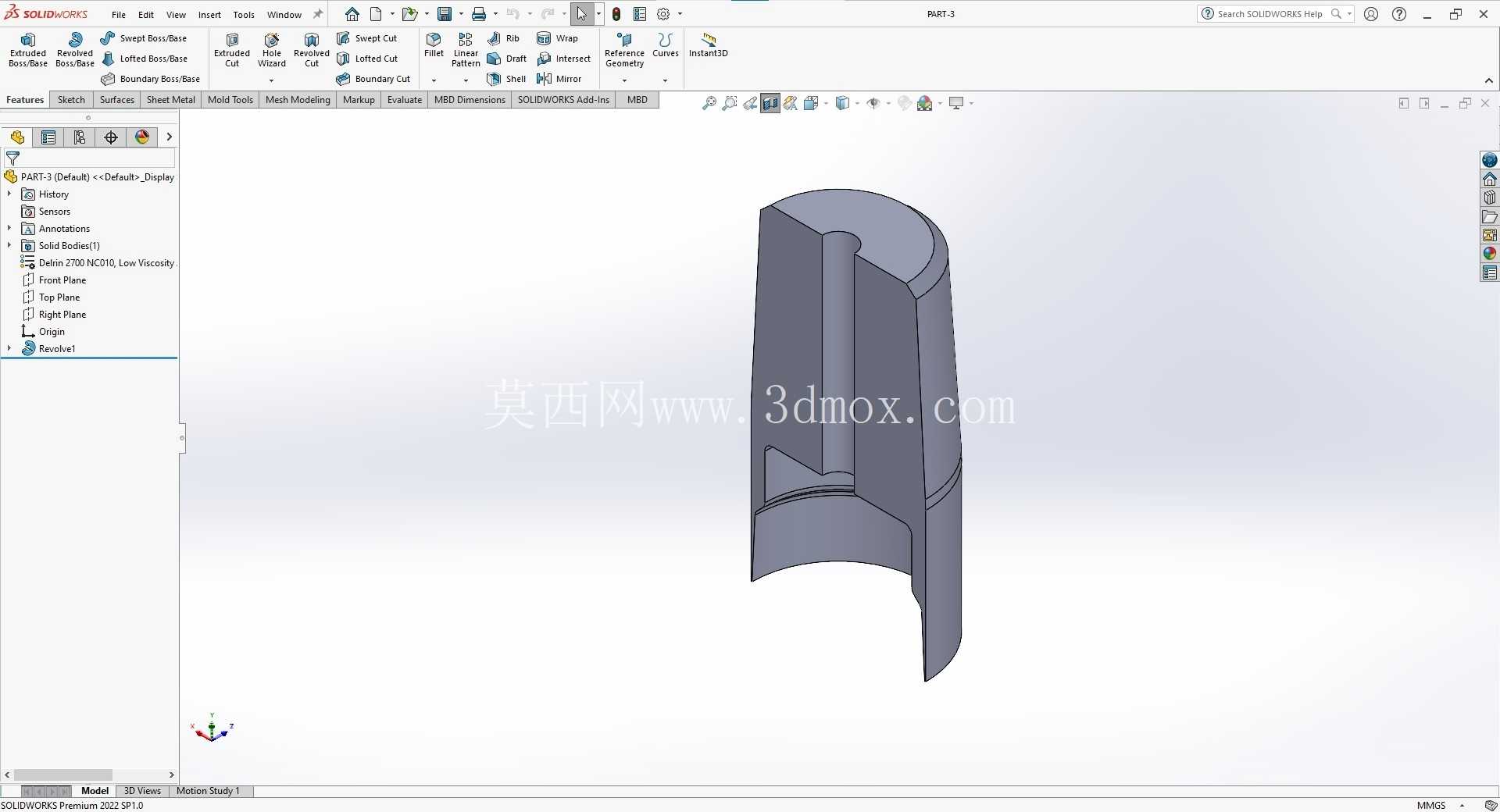The width and height of the screenshot is (1500, 812).
Task: Choose the Boundary Boss/Base feature
Action: 150,79
